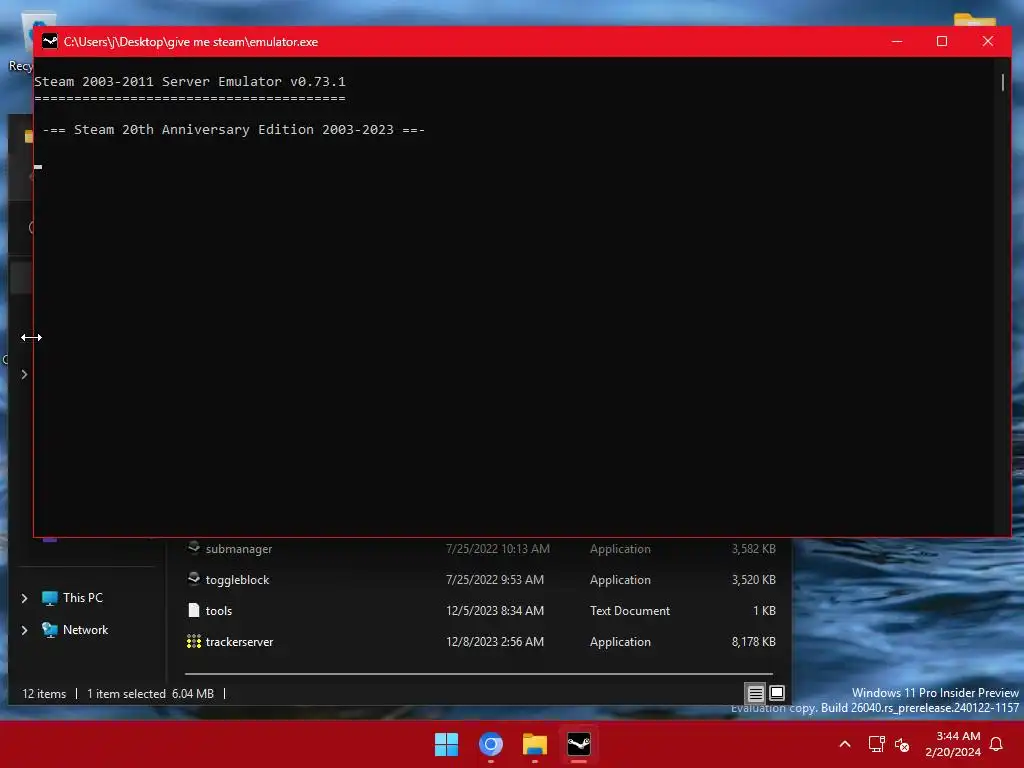The width and height of the screenshot is (1024, 768).
Task: Close the emulator console window
Action: click(987, 41)
